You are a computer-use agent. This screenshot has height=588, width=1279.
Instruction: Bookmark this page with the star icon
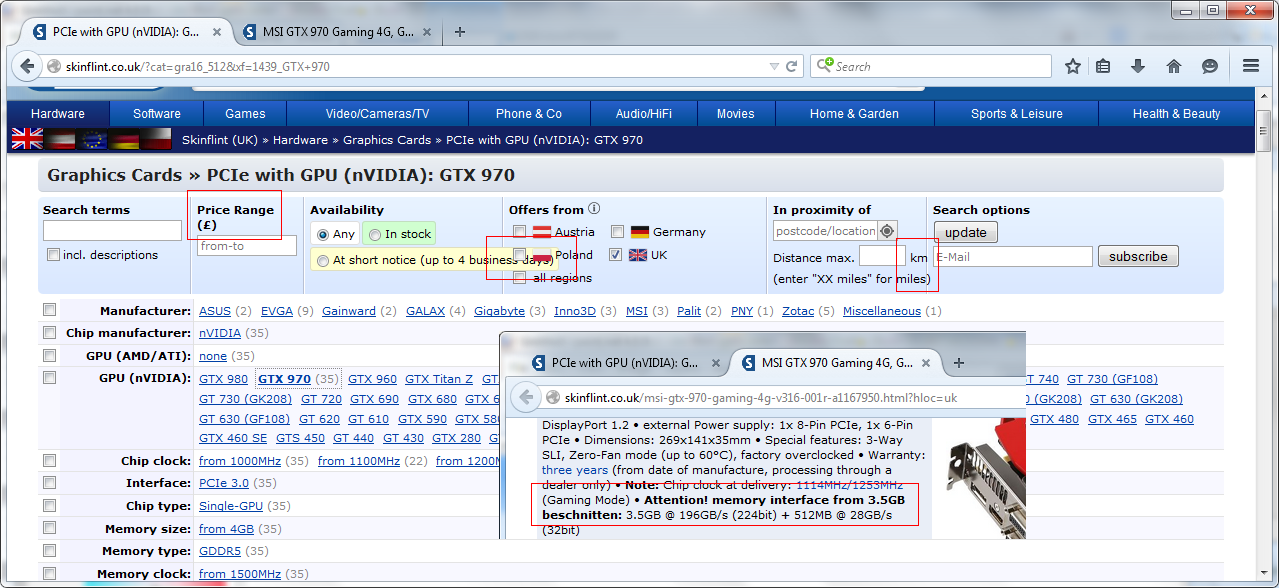[1073, 67]
